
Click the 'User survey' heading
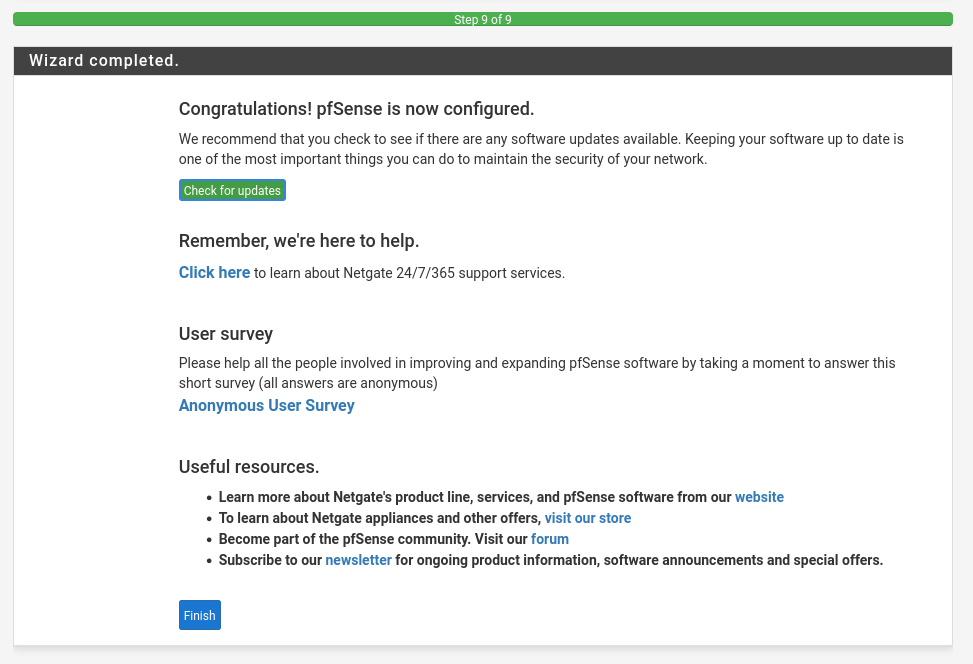225,334
